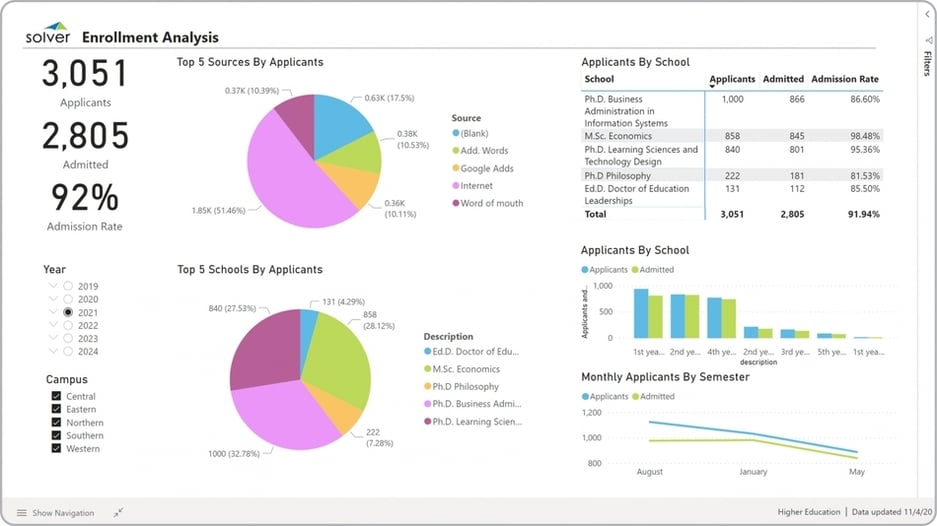The height and width of the screenshot is (526, 937).
Task: Expand the Filters pane with the chevron
Action: 927,15
